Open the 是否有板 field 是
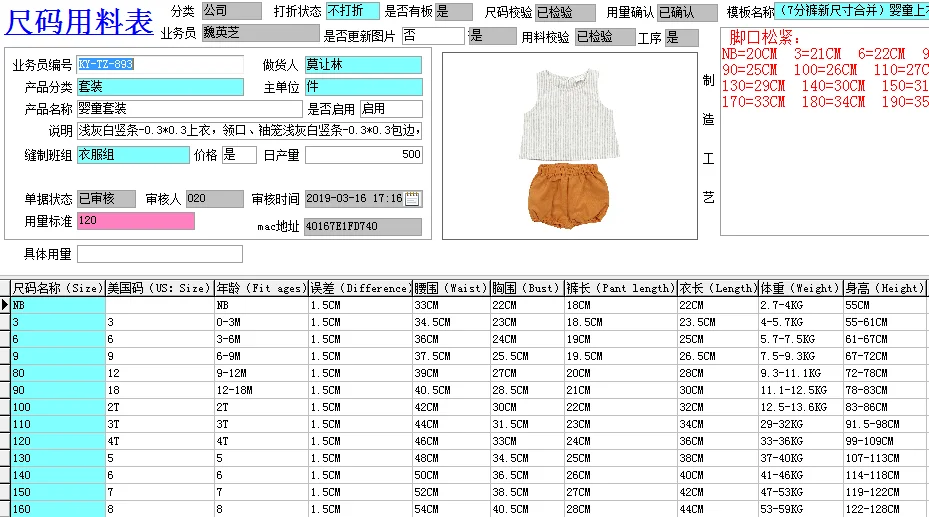This screenshot has height=517, width=929. pyautogui.click(x=454, y=12)
